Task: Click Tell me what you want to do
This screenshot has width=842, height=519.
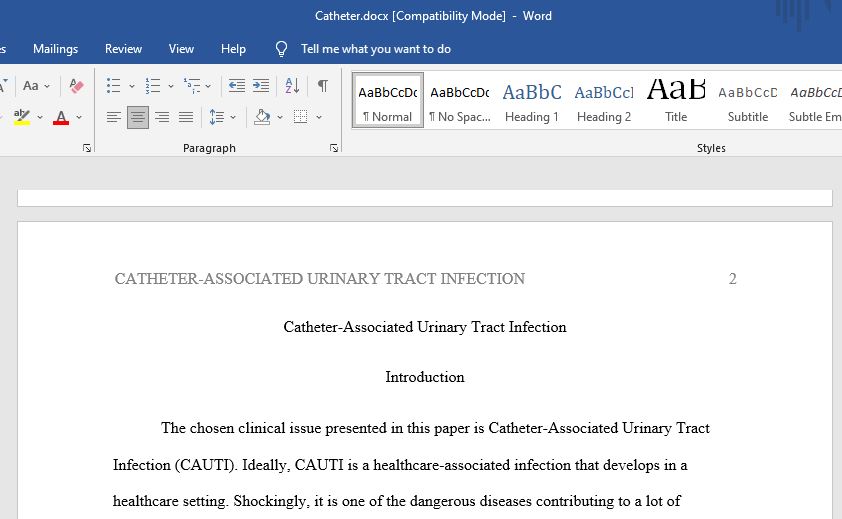Action: coord(375,49)
